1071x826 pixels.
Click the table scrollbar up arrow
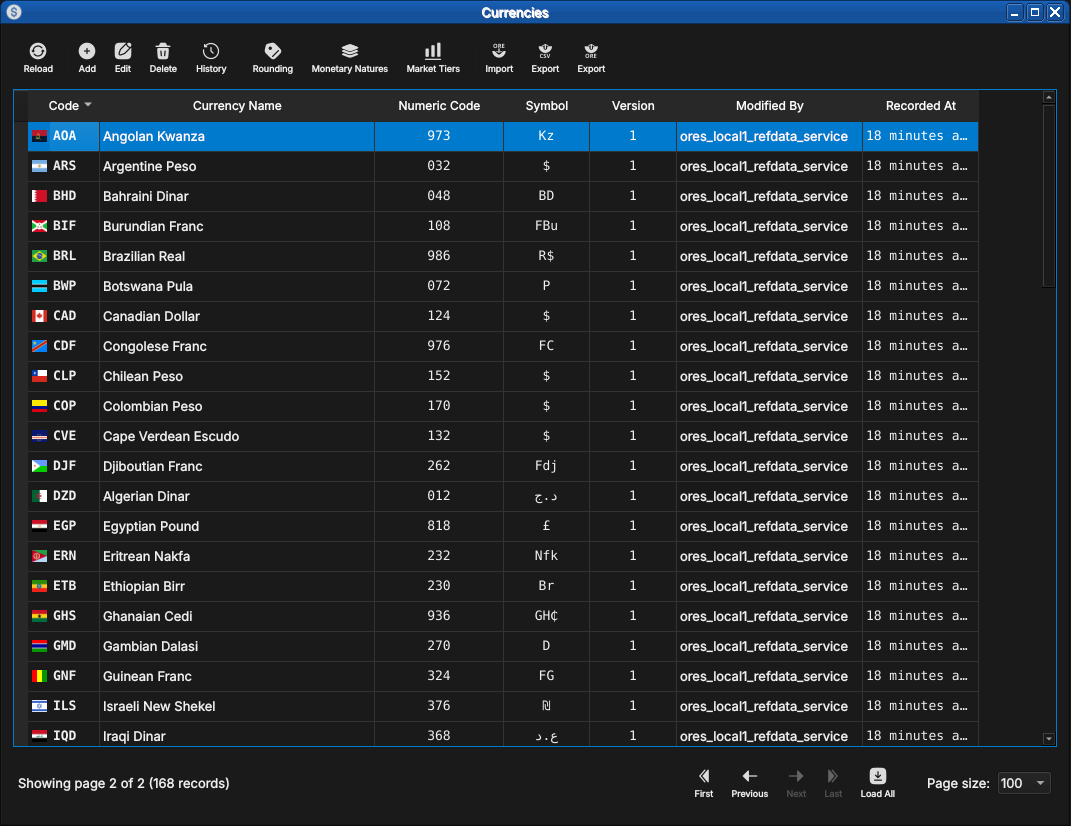(1048, 98)
